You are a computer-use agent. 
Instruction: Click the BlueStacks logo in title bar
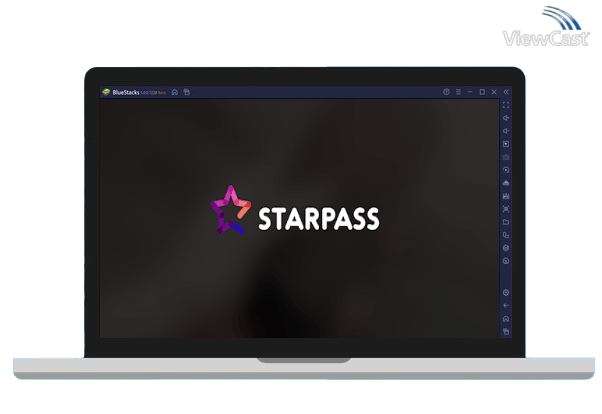click(106, 92)
